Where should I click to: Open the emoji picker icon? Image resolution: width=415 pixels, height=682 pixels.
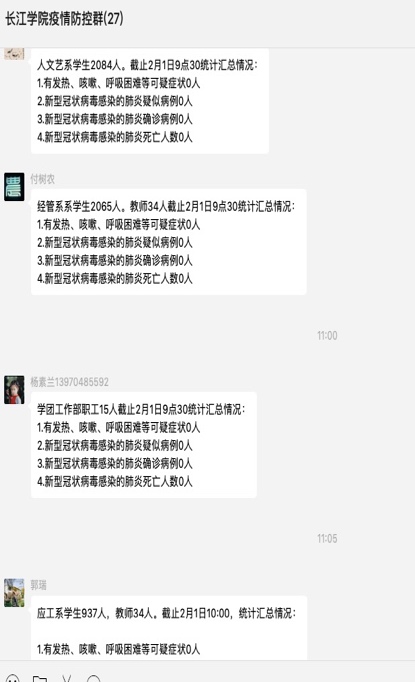tap(12, 679)
